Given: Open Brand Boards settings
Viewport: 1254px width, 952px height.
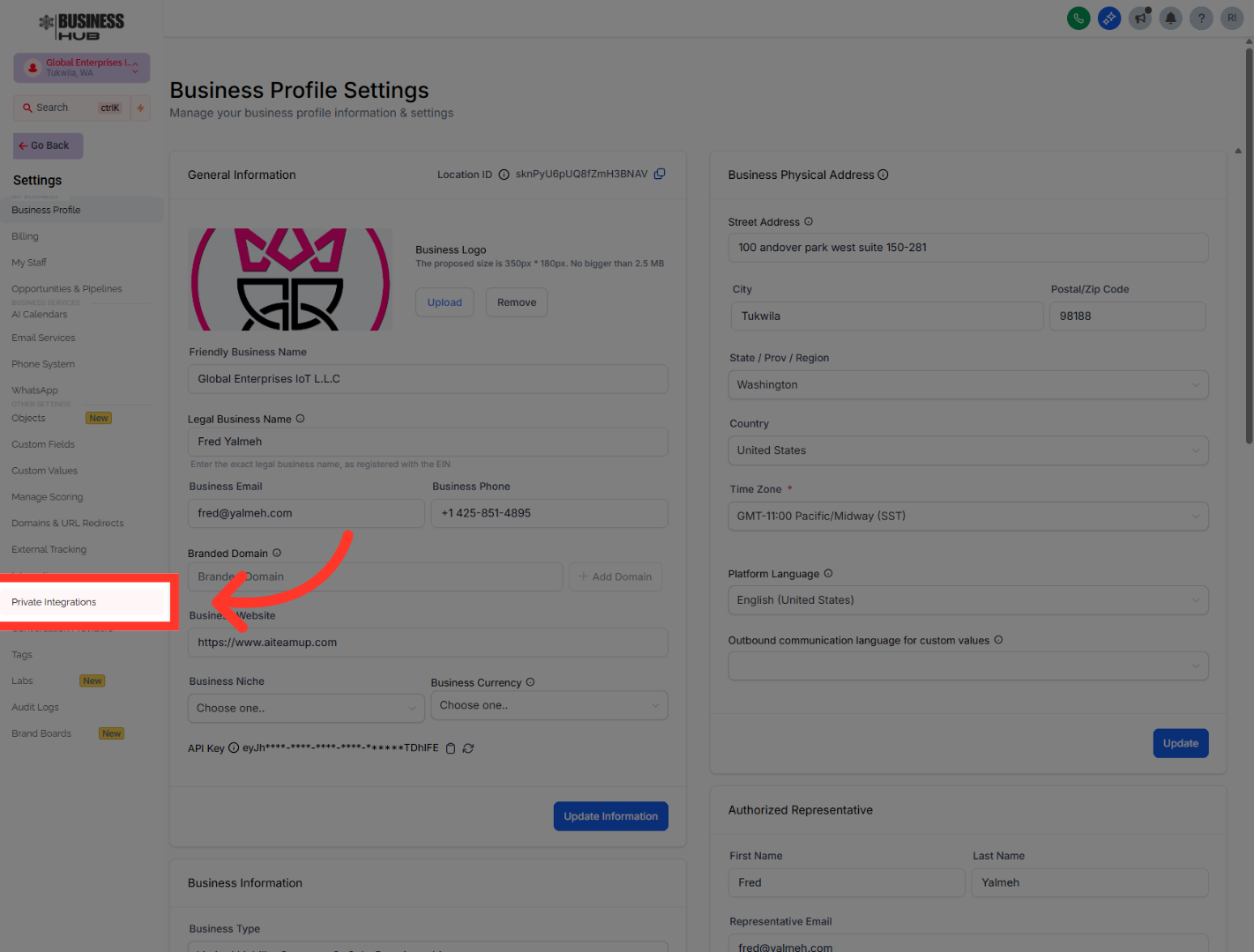Looking at the screenshot, I should [41, 733].
